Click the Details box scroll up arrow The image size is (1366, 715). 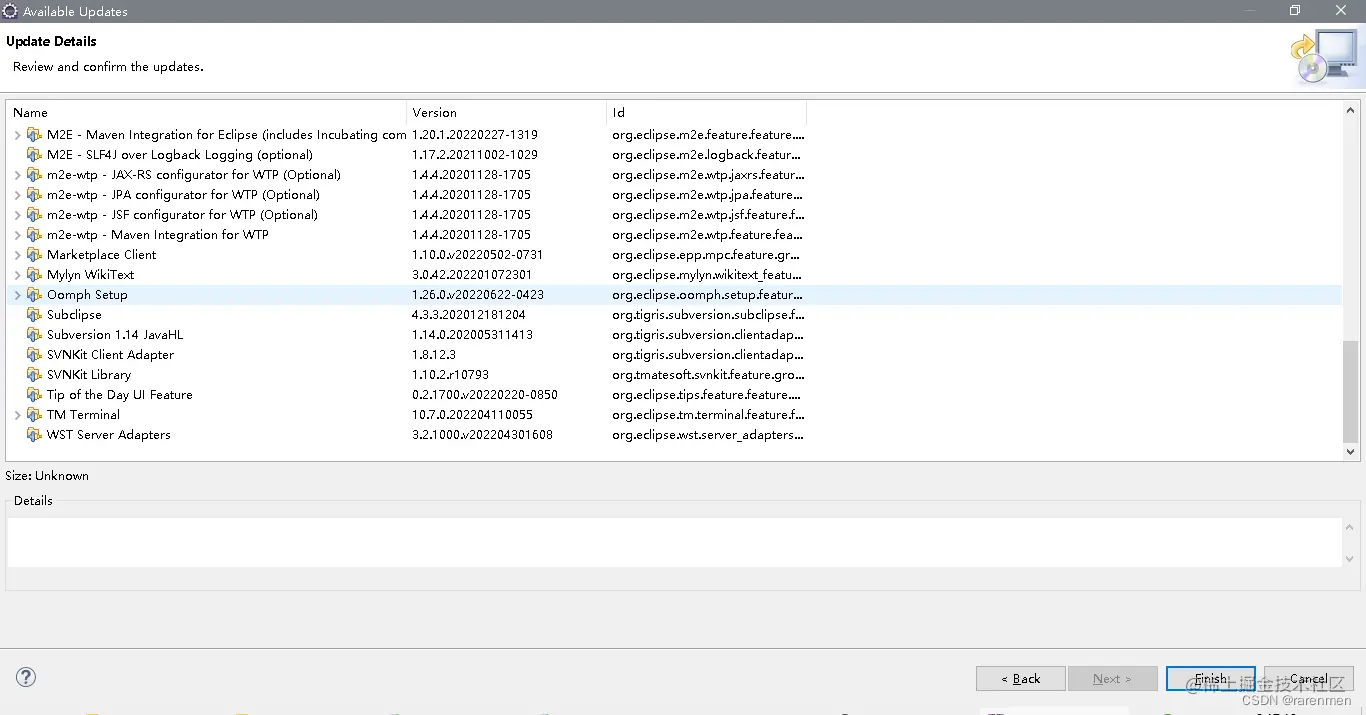click(x=1351, y=526)
